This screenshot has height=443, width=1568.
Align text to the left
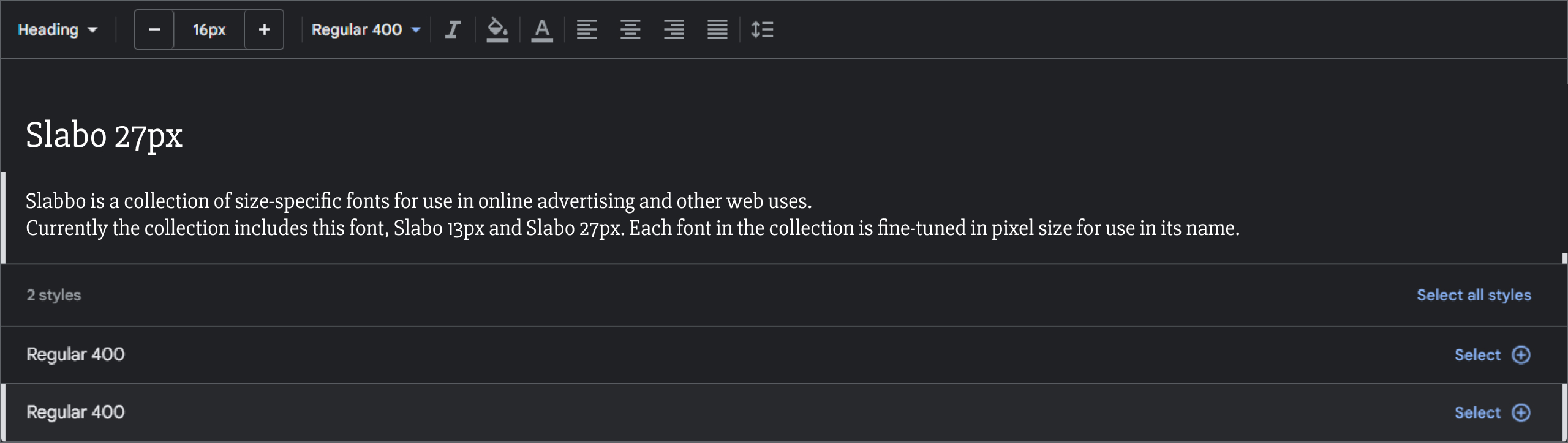pyautogui.click(x=586, y=29)
